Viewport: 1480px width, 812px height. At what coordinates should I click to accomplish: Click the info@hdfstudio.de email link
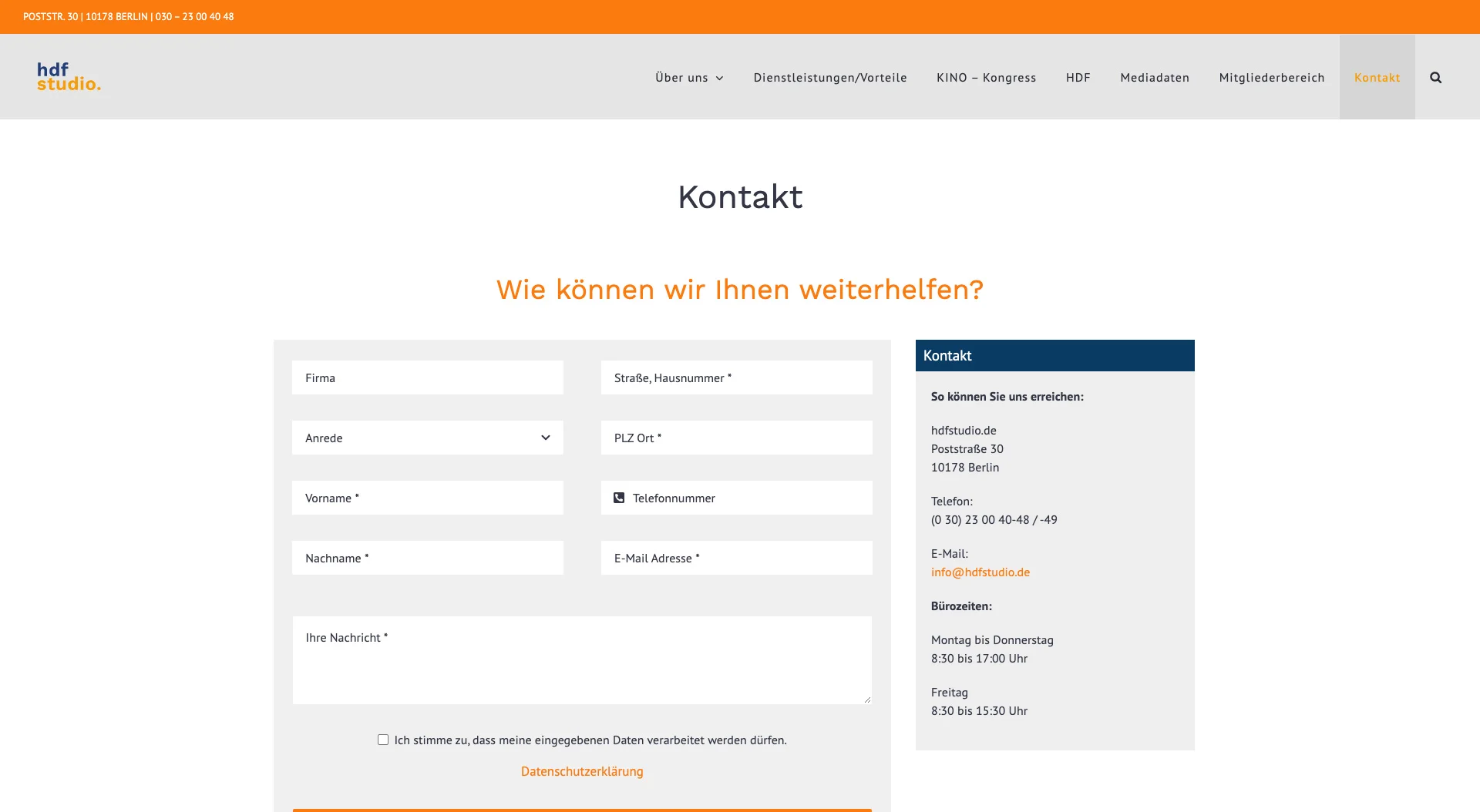pos(980,572)
